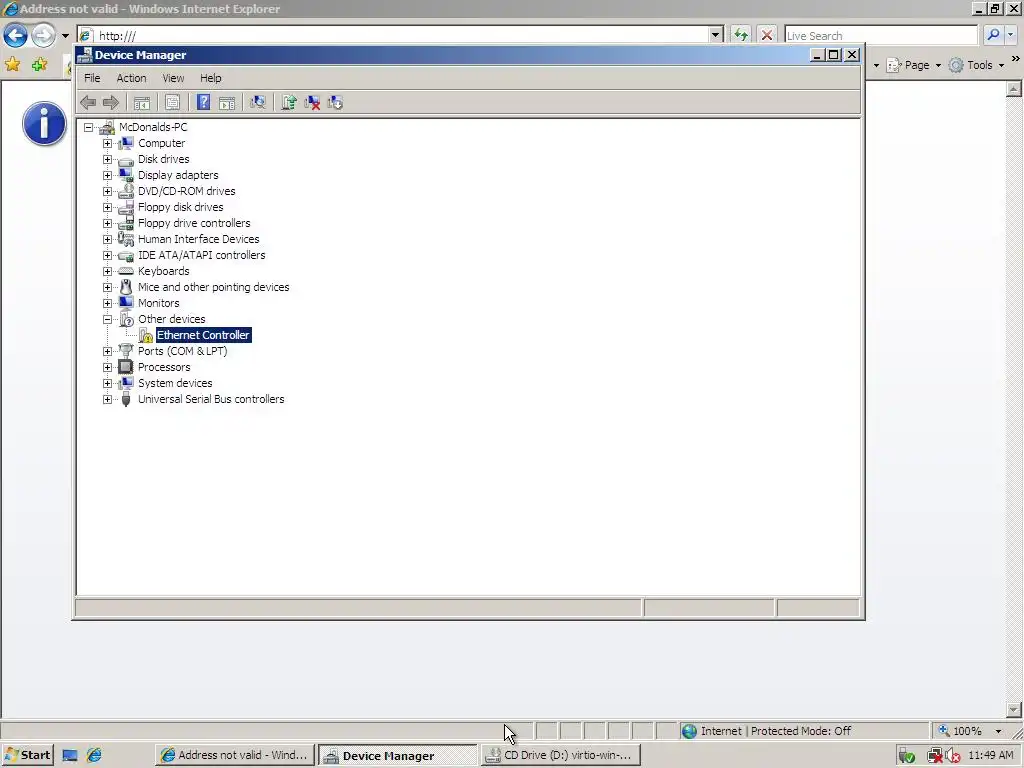Viewport: 1024px width, 768px height.
Task: Expand the Disk drives category
Action: (107, 159)
